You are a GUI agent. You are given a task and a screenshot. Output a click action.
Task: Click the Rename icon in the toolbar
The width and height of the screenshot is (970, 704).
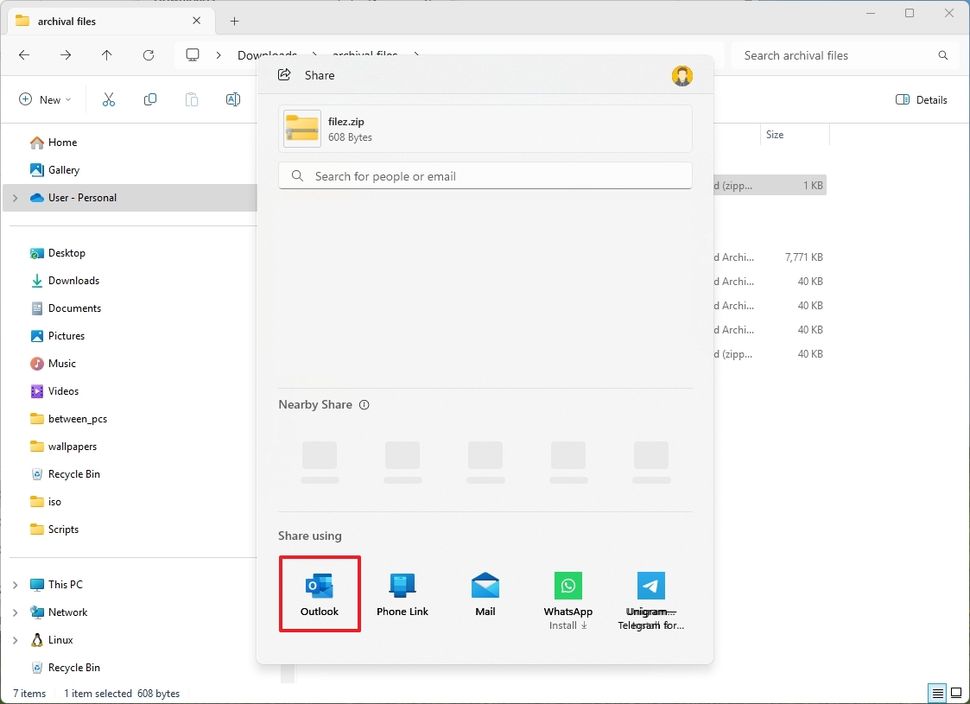pyautogui.click(x=232, y=99)
